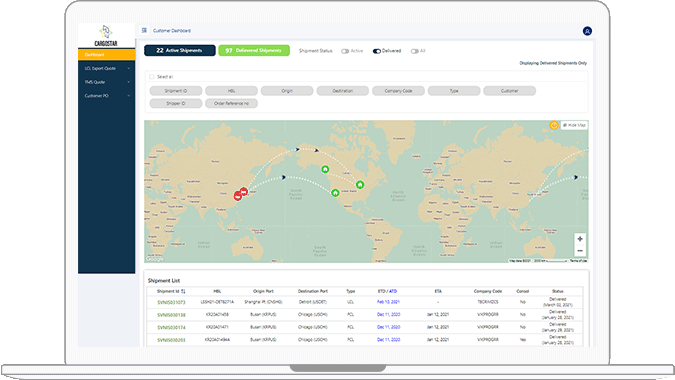Click 'Displaying Delivered Shipments Only' text

click(x=553, y=63)
